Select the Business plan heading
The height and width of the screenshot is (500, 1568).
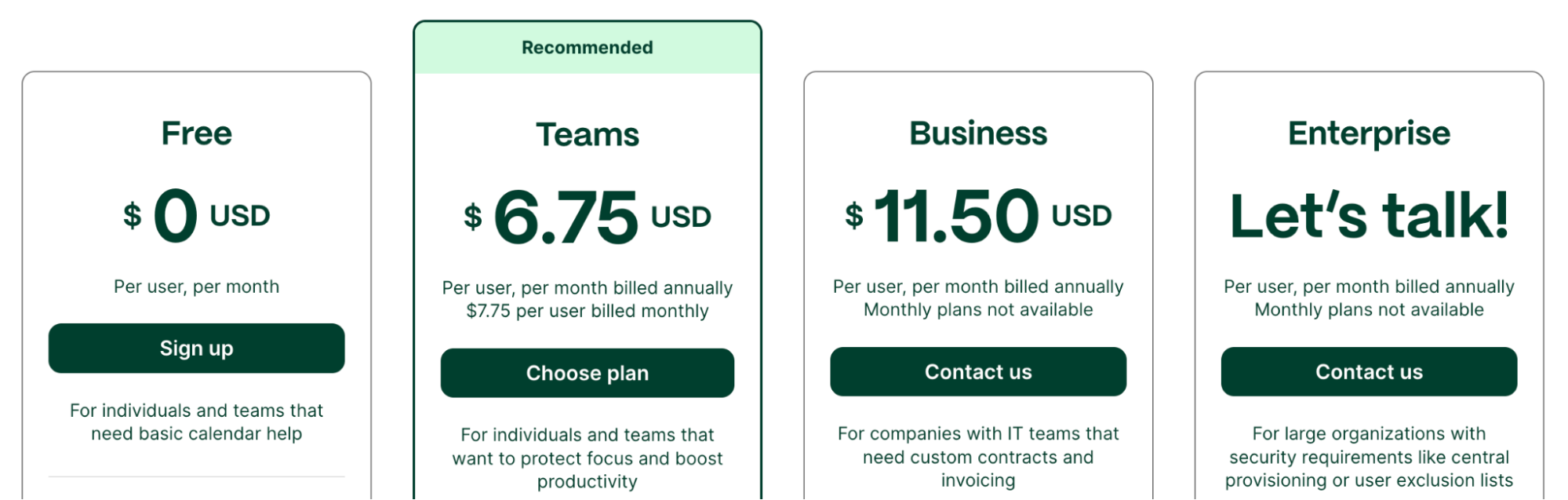click(977, 133)
